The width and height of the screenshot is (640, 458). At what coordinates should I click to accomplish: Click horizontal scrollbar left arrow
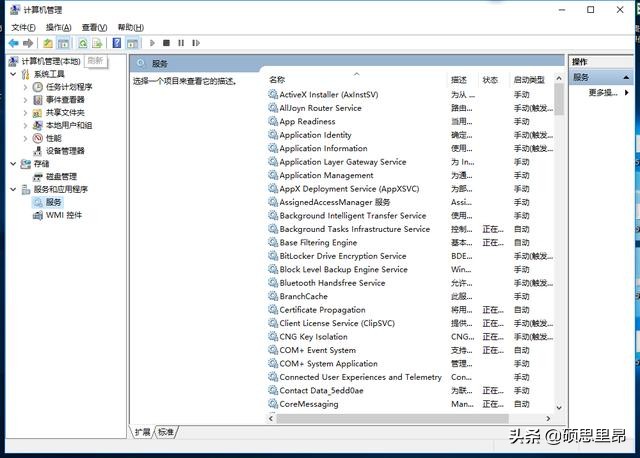[x=271, y=418]
